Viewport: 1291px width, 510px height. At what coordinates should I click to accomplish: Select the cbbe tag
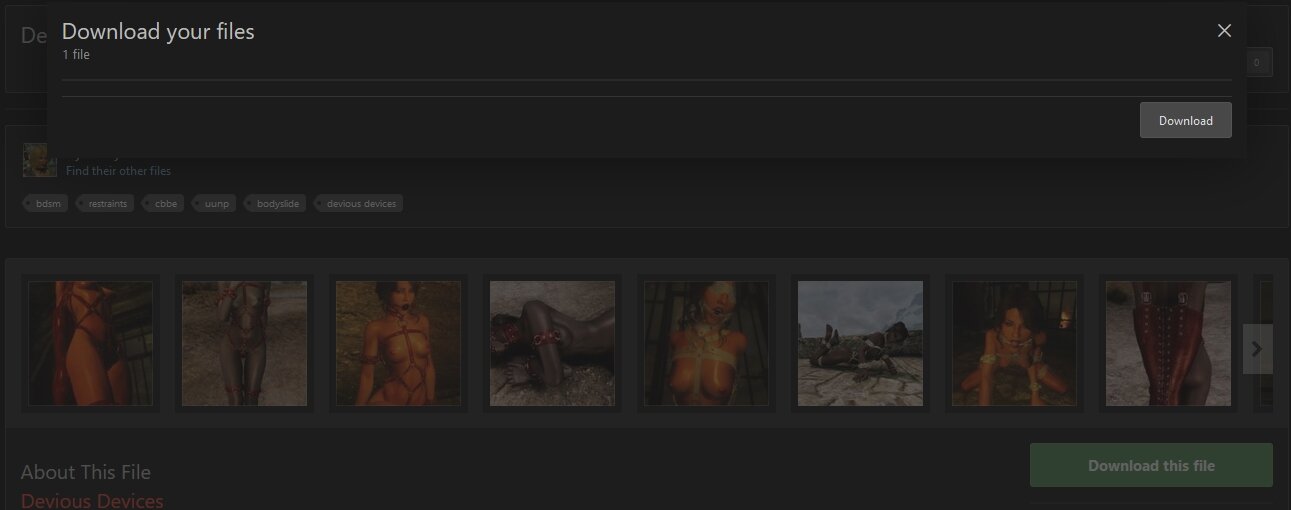click(164, 204)
